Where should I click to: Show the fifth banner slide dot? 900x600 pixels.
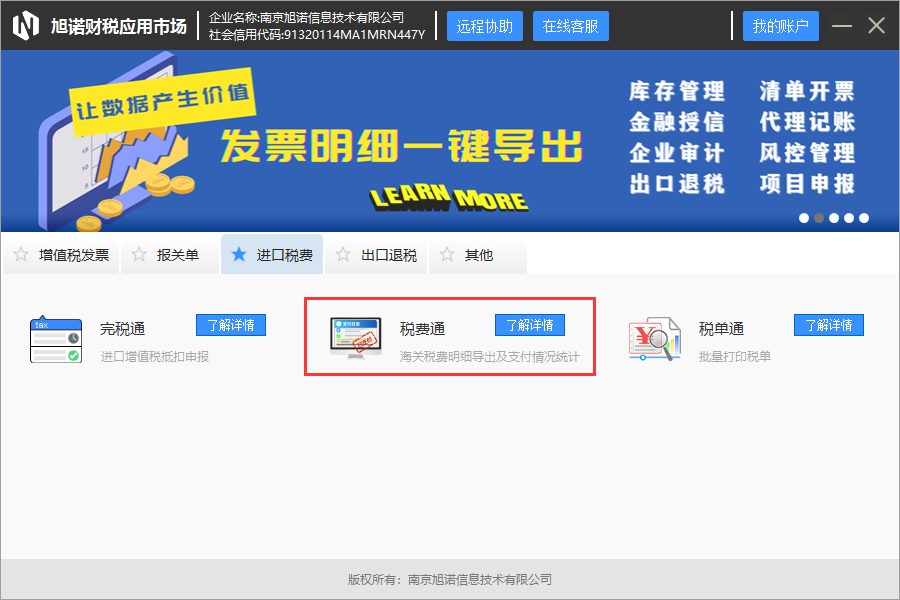click(x=864, y=218)
